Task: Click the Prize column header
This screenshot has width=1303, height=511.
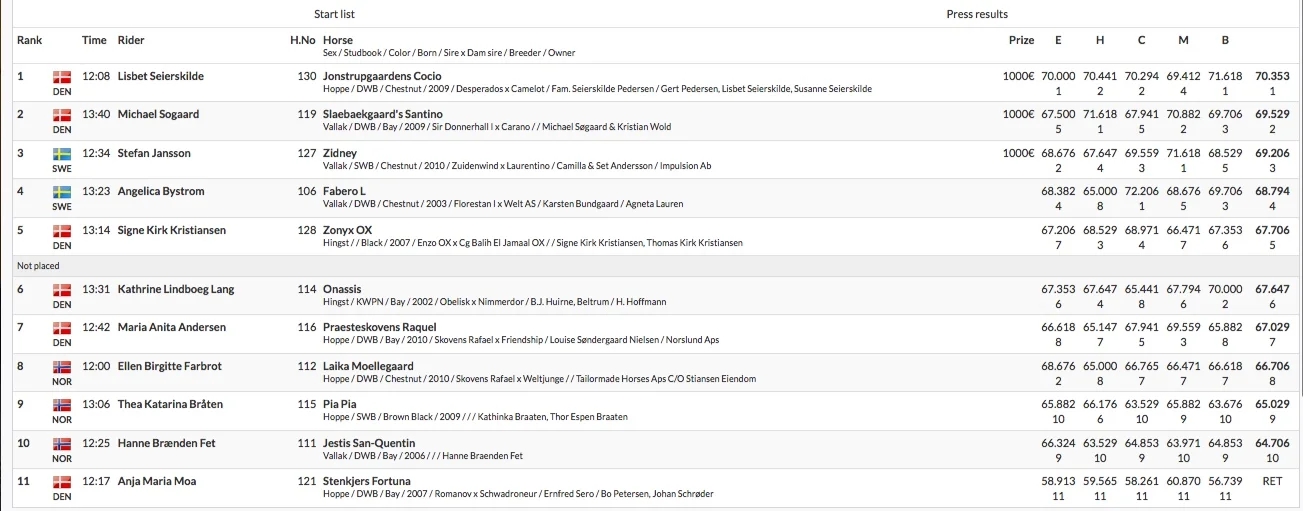Action: [1021, 40]
